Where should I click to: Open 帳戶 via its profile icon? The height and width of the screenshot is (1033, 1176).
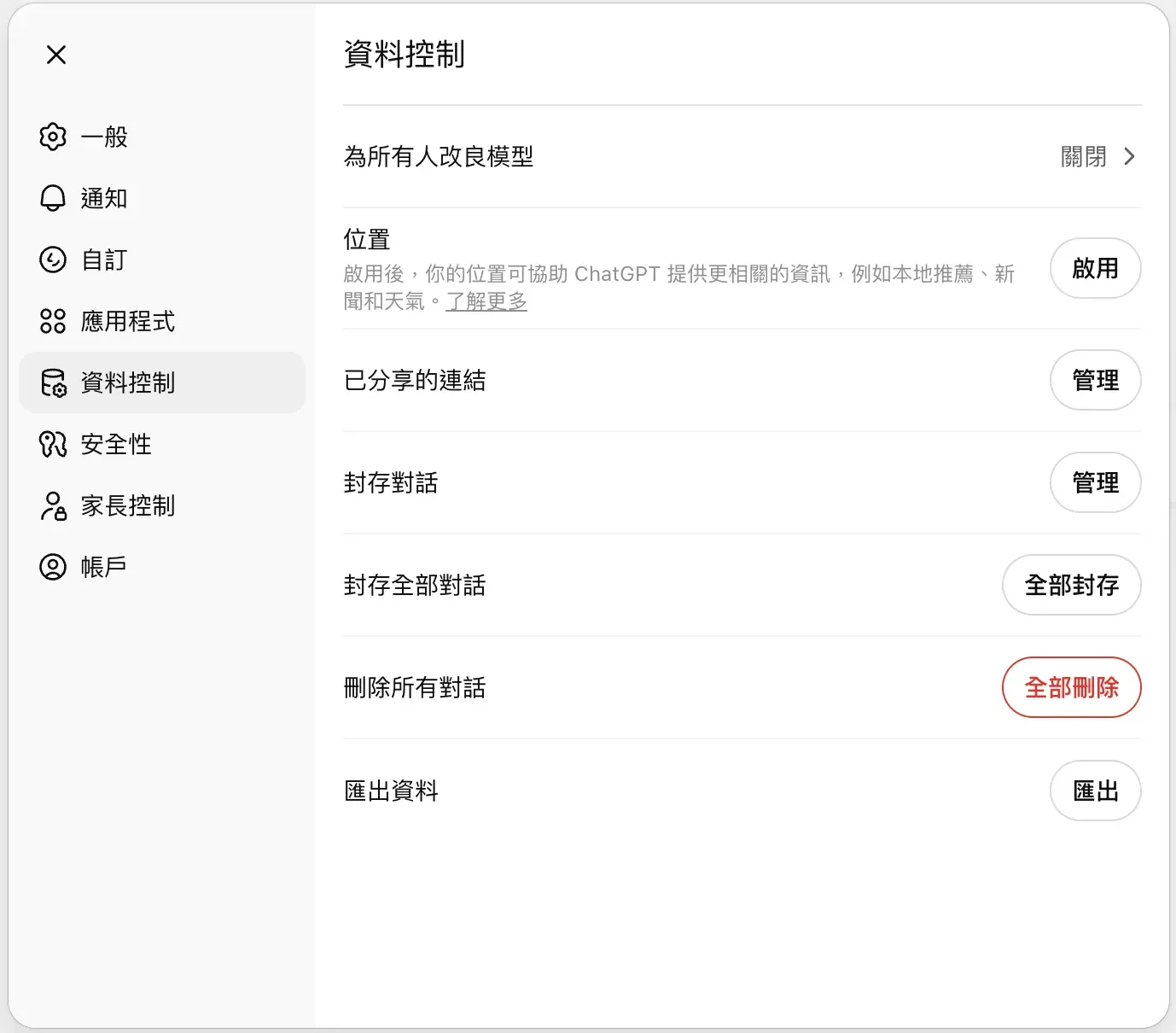53,566
